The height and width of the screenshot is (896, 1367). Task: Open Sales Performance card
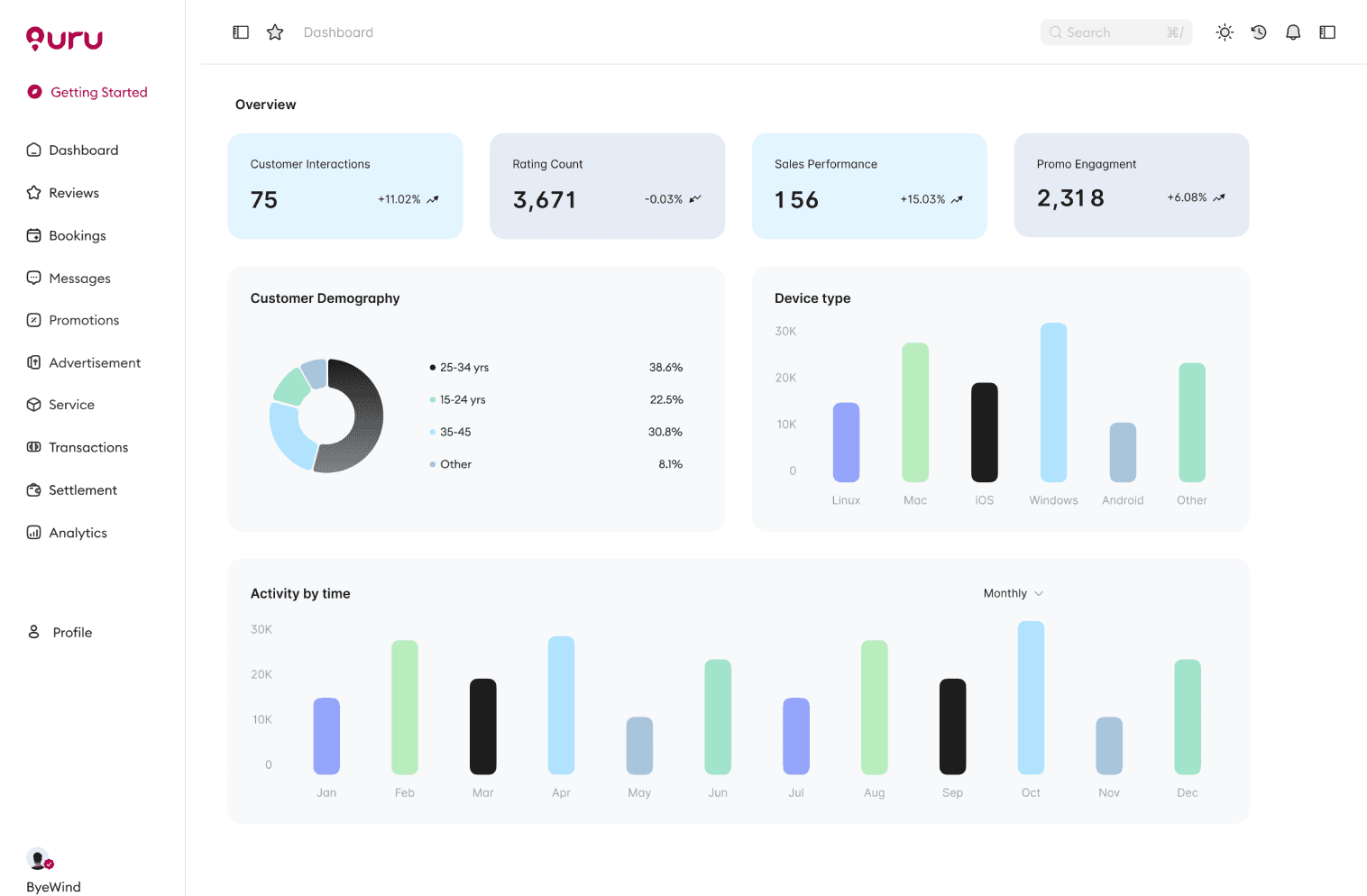coord(869,186)
